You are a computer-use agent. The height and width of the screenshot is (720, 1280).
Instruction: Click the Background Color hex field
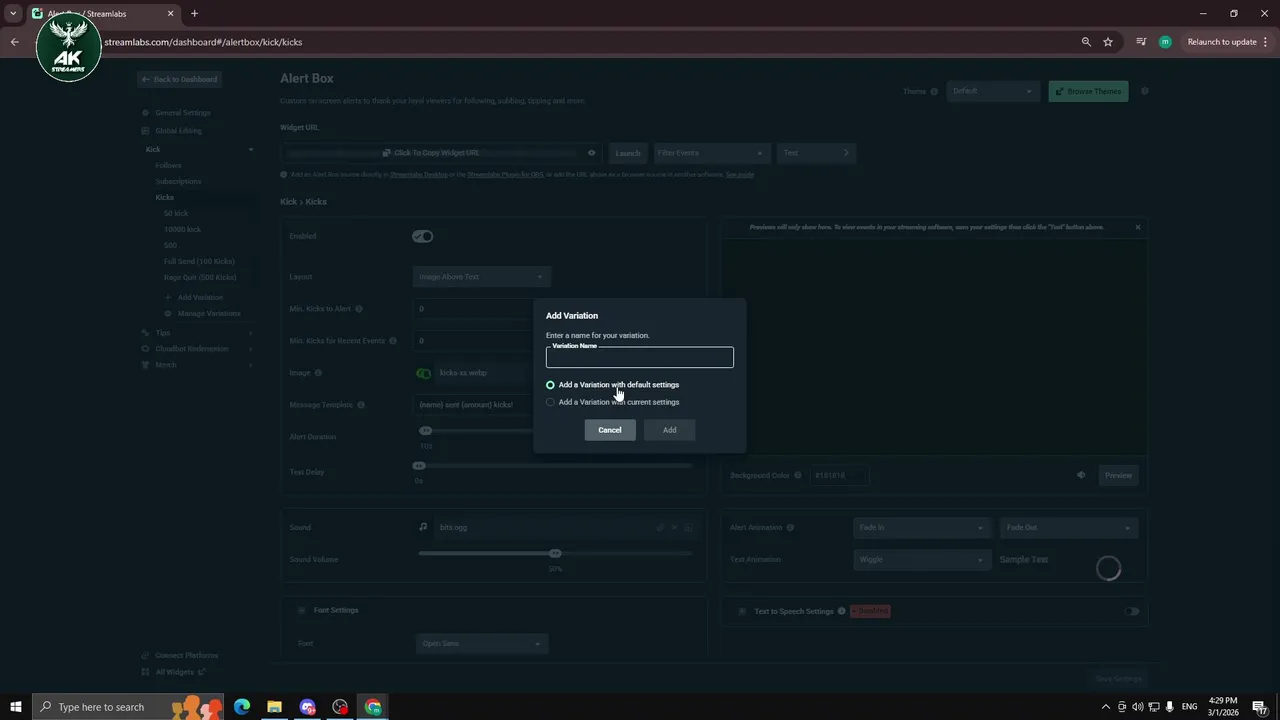[x=838, y=475]
